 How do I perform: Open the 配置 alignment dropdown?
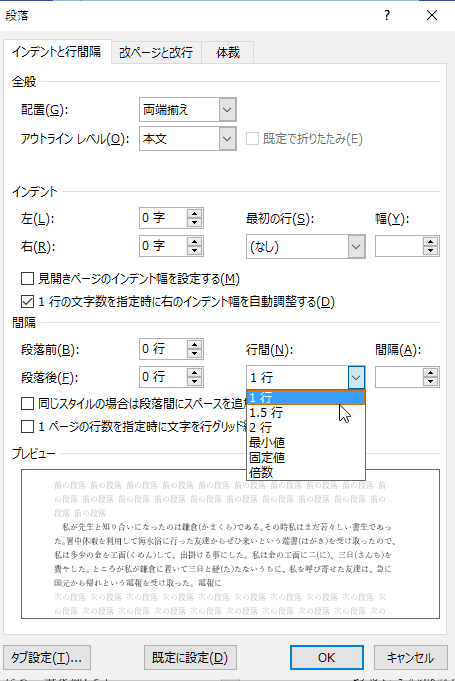tap(228, 109)
